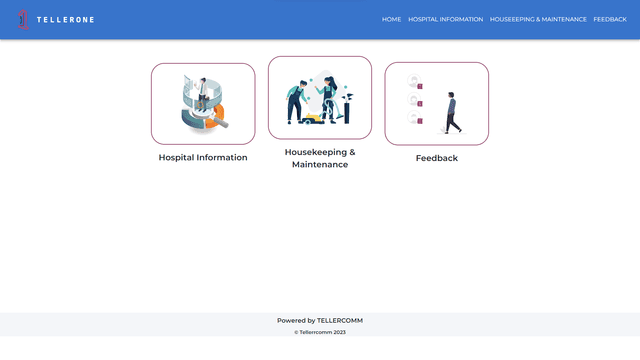Open the Hospital Information illustration card

203,104
